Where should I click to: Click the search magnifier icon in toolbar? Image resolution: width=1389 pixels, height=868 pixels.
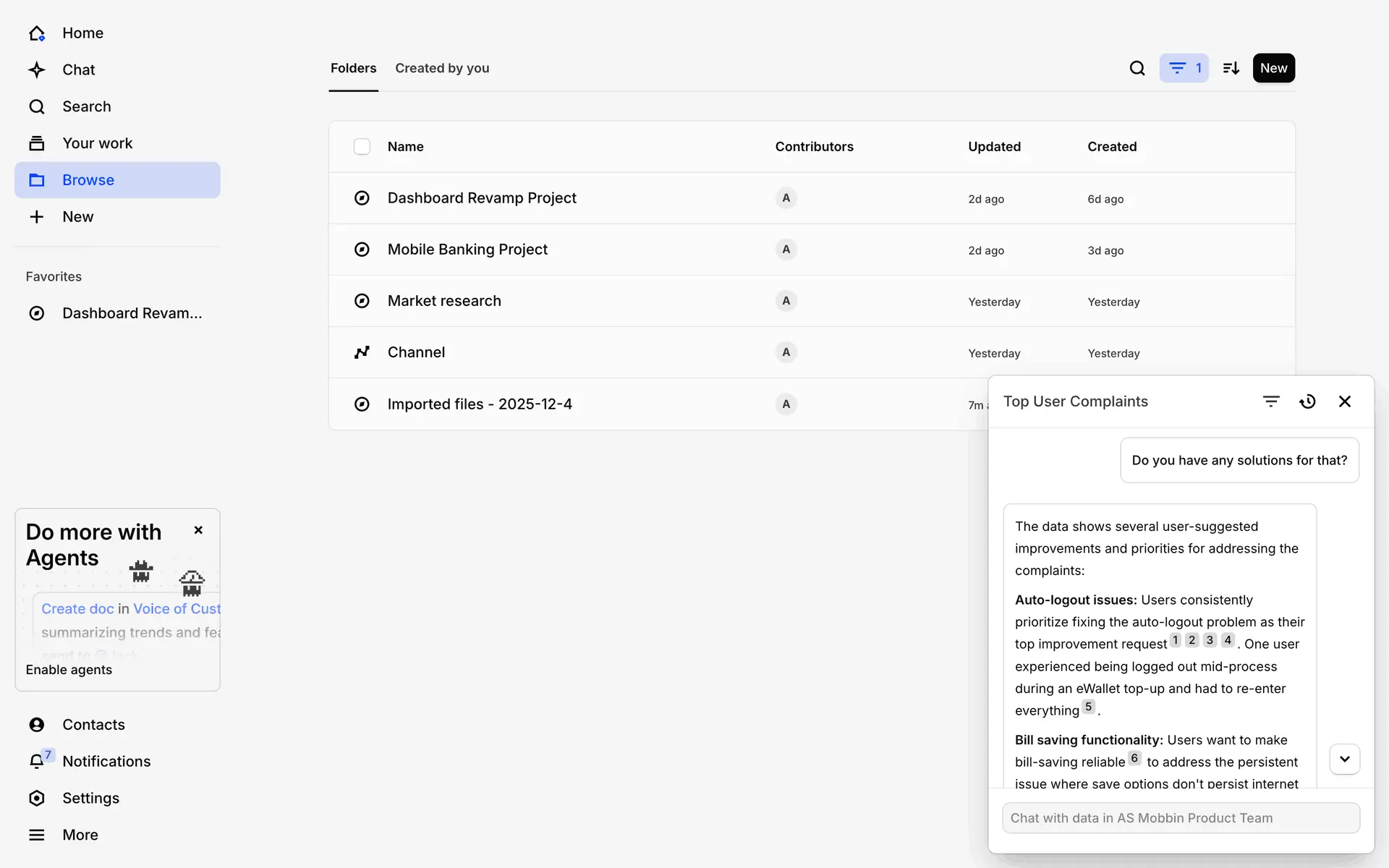point(1137,68)
